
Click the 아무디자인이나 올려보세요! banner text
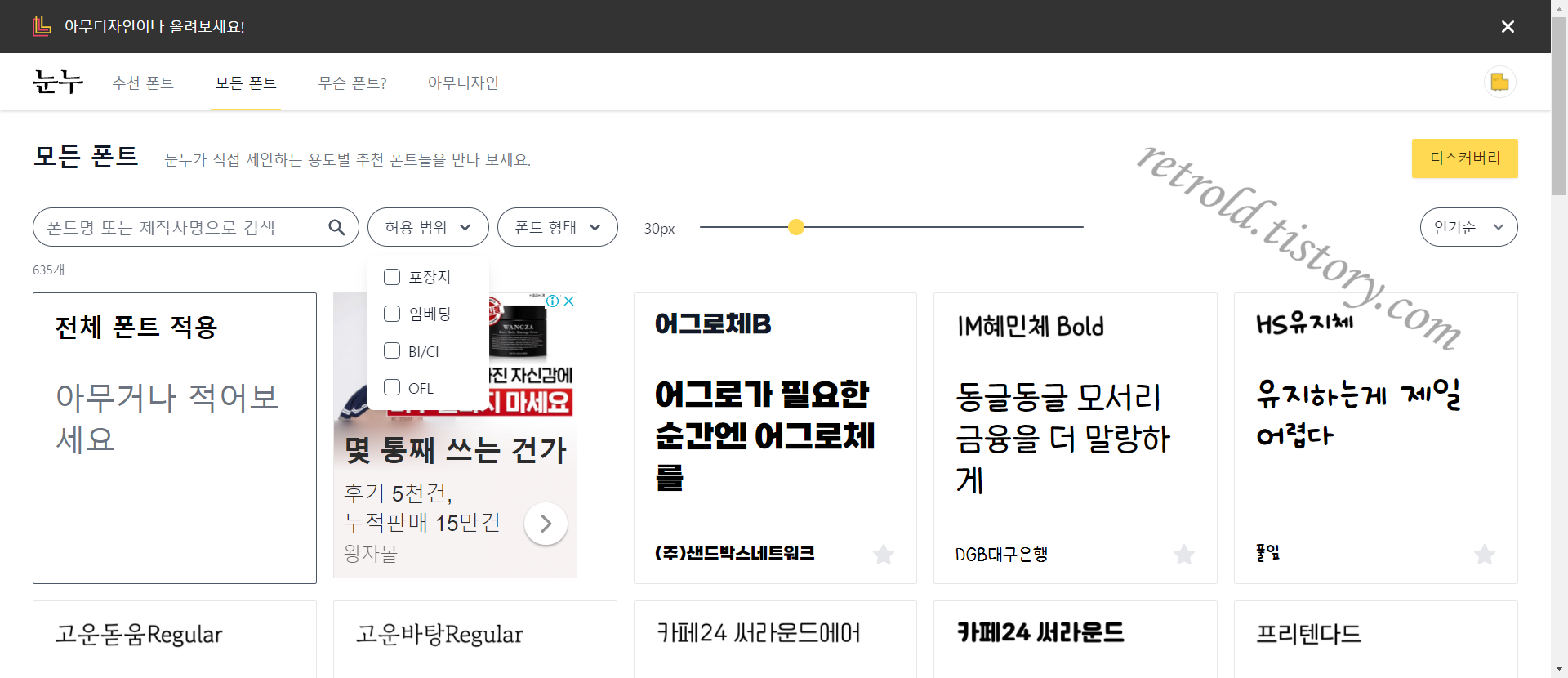pyautogui.click(x=154, y=26)
